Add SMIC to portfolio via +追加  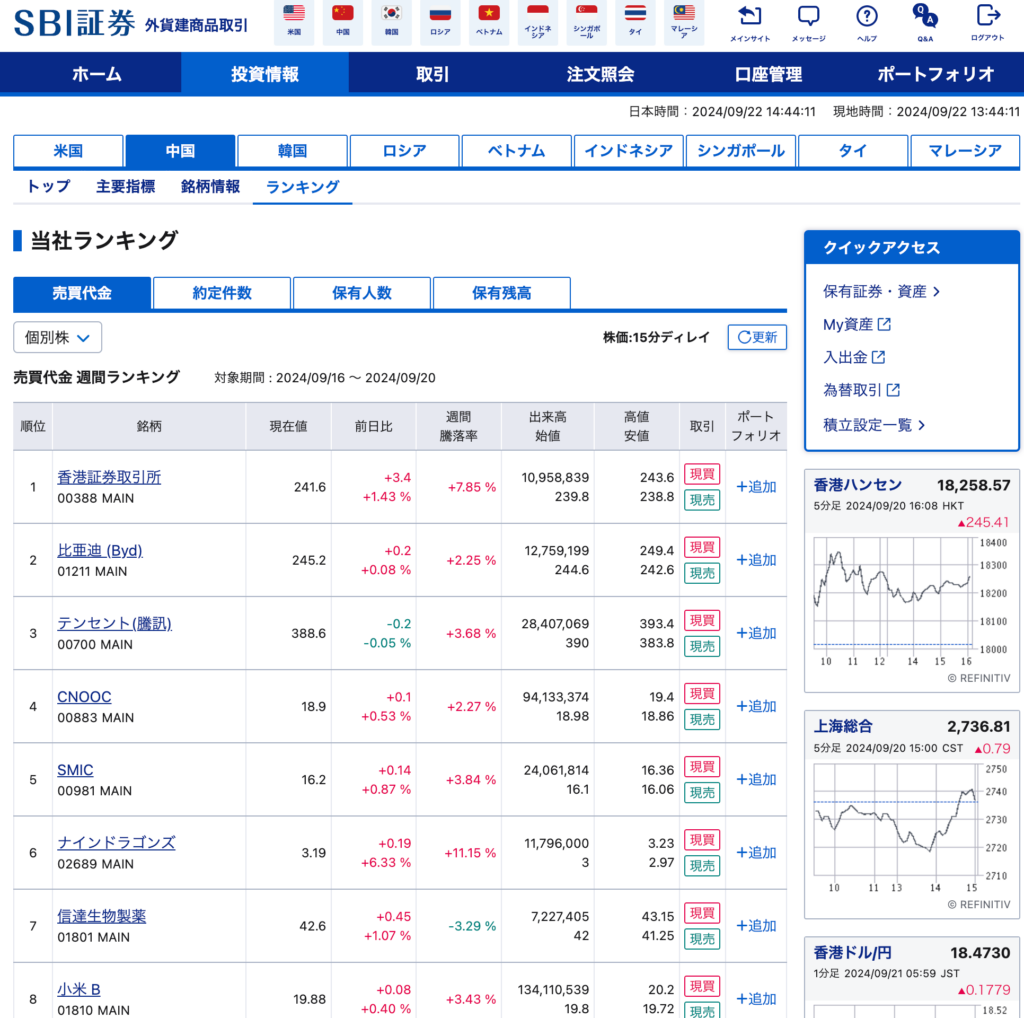756,779
